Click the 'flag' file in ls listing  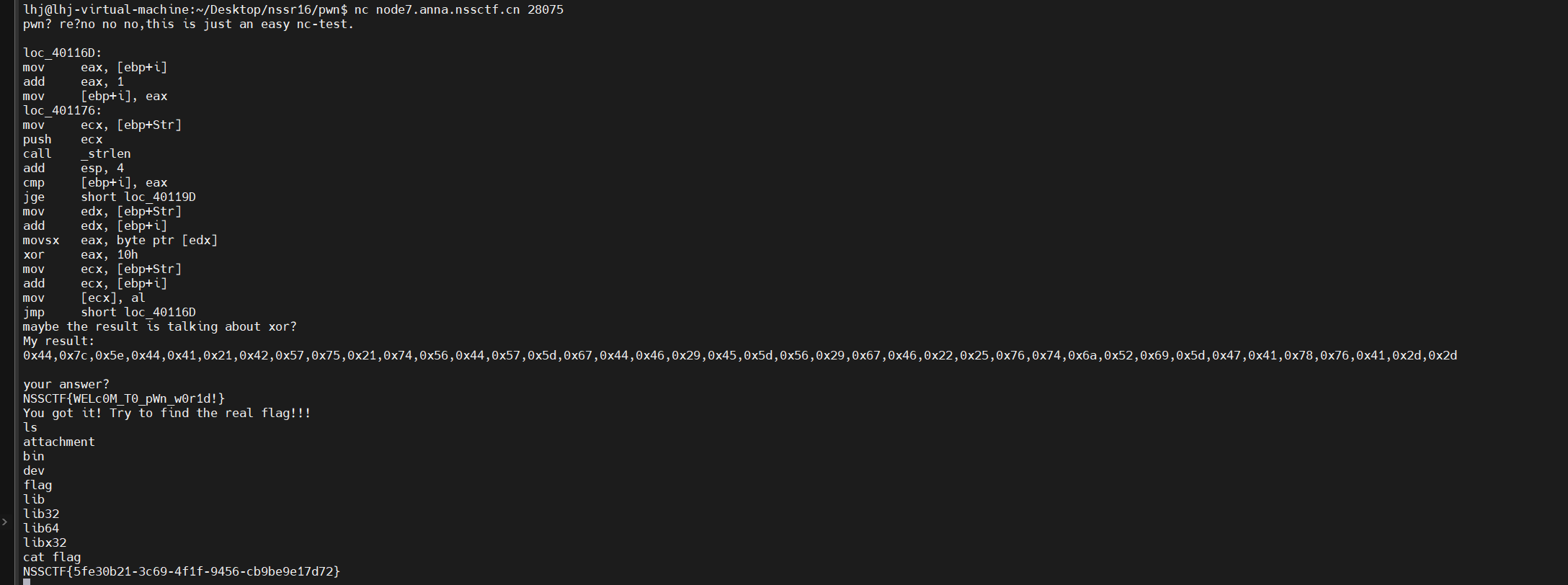tap(37, 485)
